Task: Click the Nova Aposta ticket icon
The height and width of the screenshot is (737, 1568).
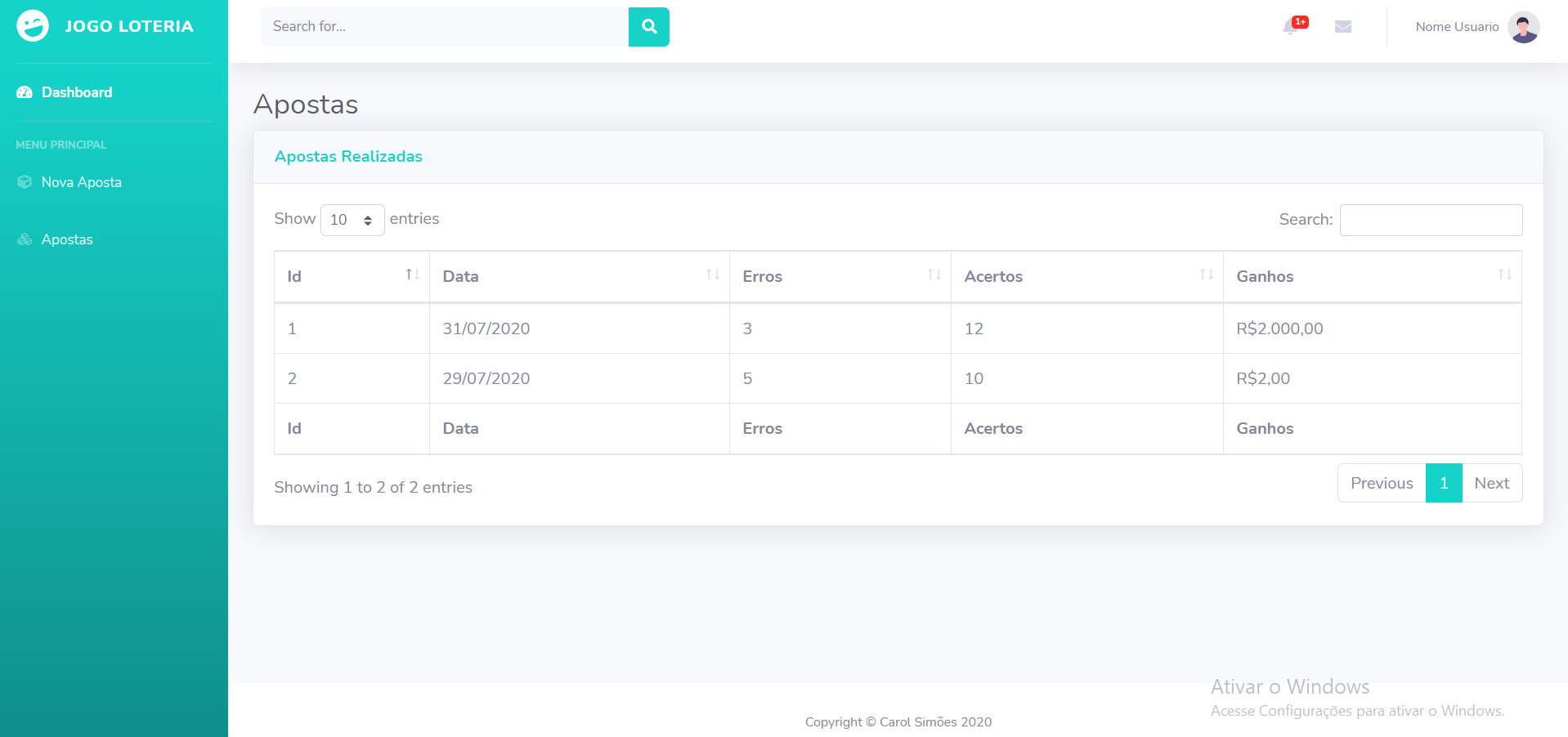Action: click(24, 181)
